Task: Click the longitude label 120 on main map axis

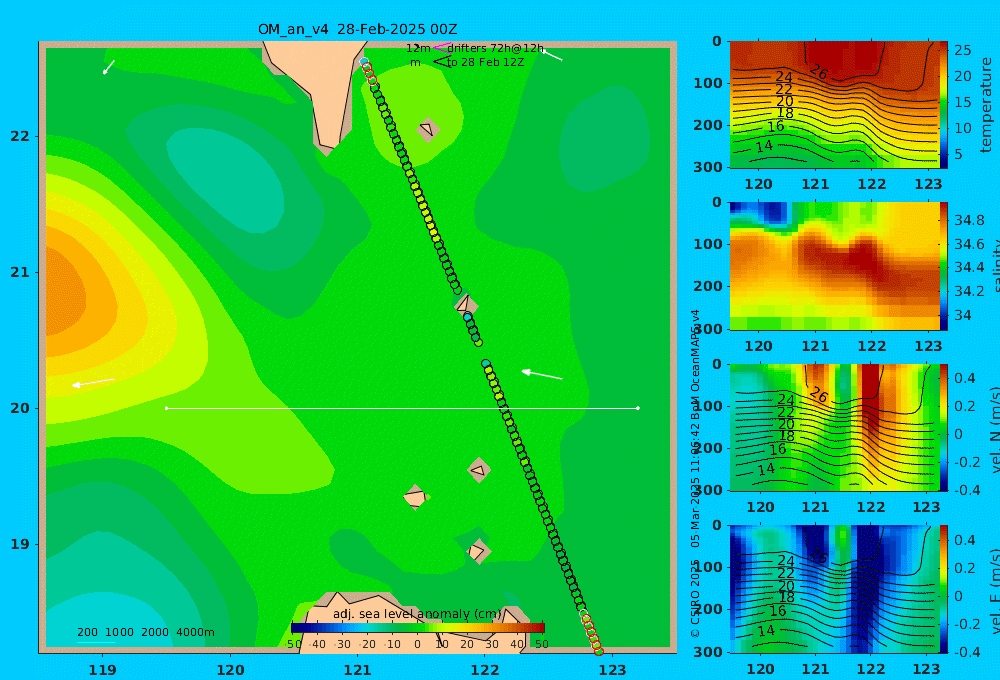Action: [230, 670]
